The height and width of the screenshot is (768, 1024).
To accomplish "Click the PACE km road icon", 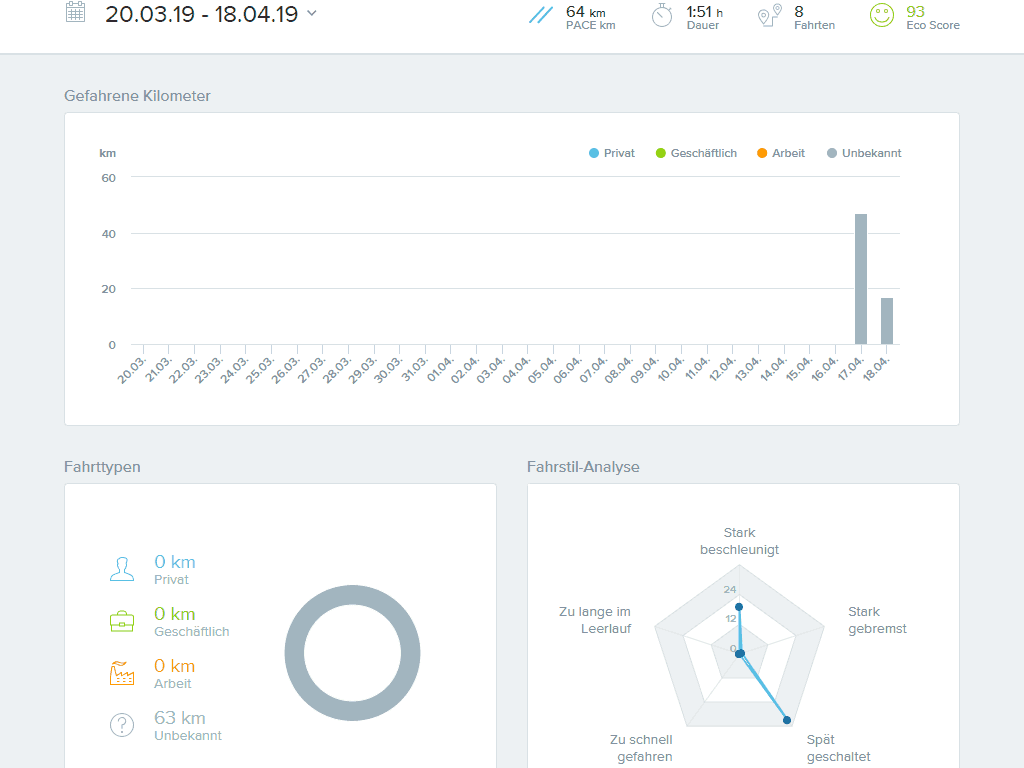I will [541, 15].
